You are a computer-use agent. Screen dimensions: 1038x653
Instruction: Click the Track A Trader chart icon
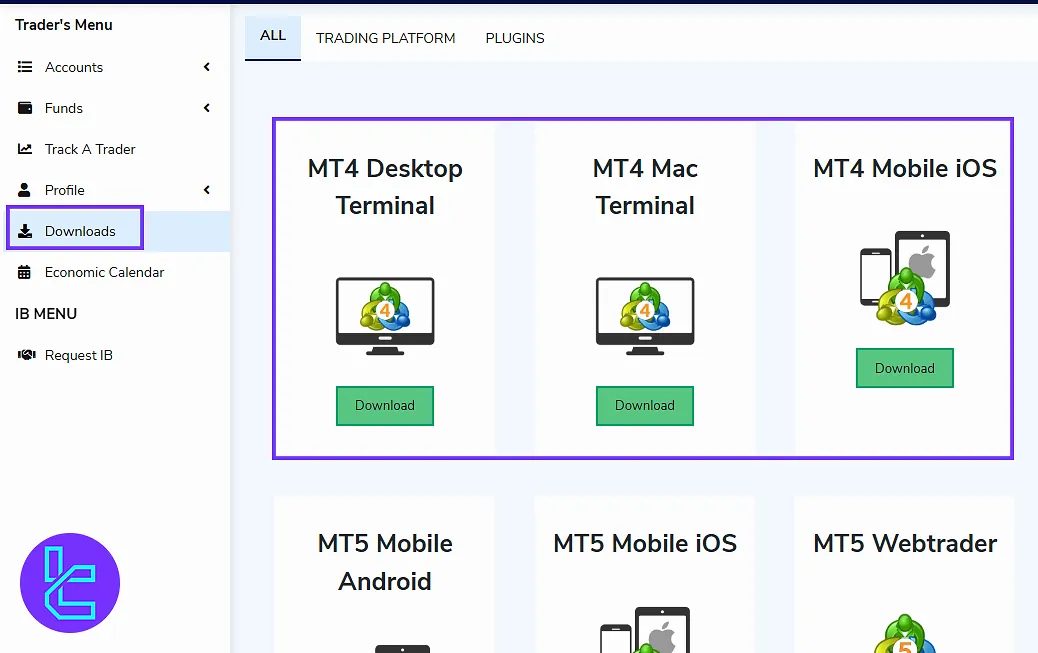click(x=25, y=149)
